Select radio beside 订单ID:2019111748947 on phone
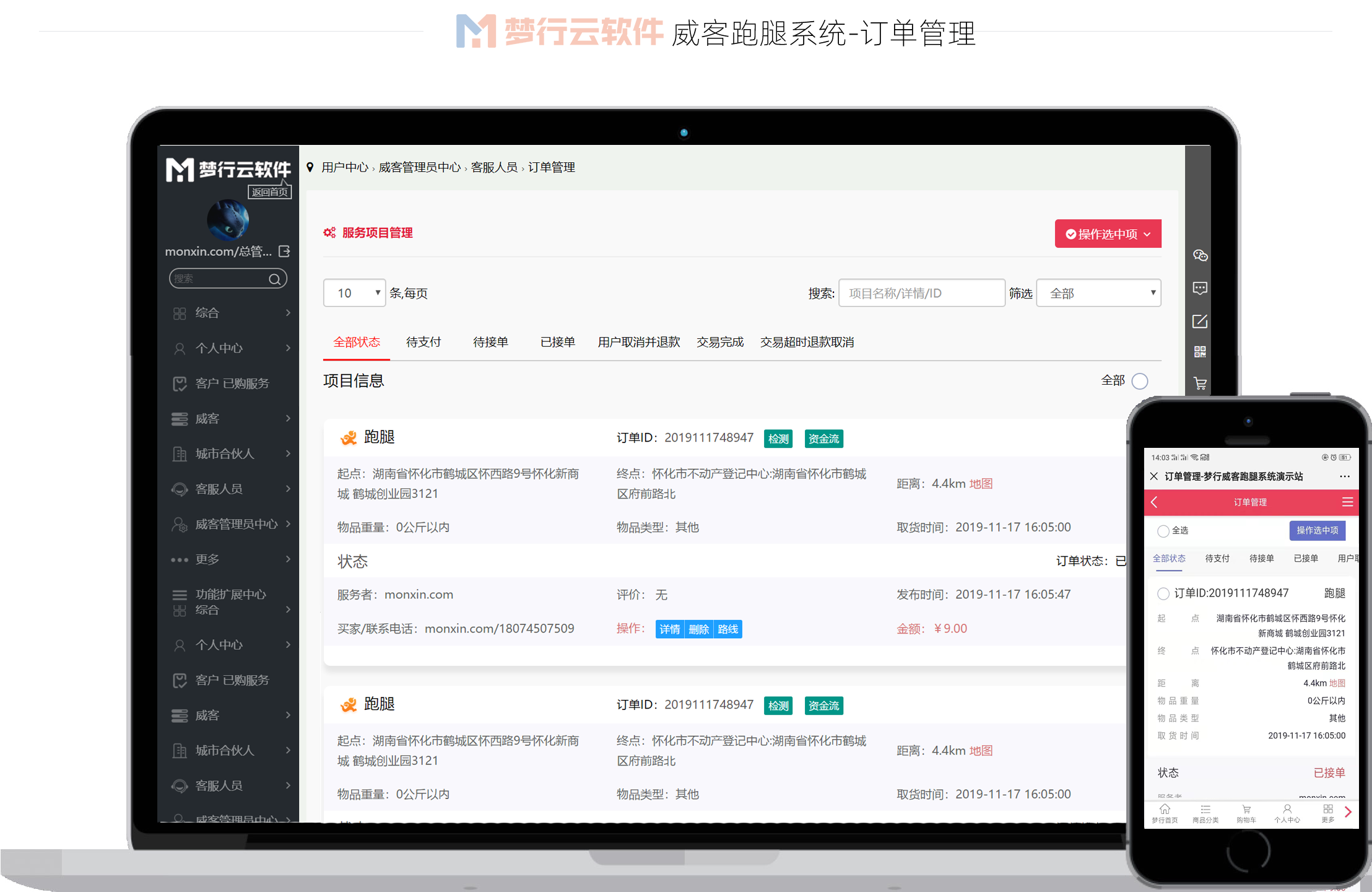The image size is (1372, 892). [1163, 593]
